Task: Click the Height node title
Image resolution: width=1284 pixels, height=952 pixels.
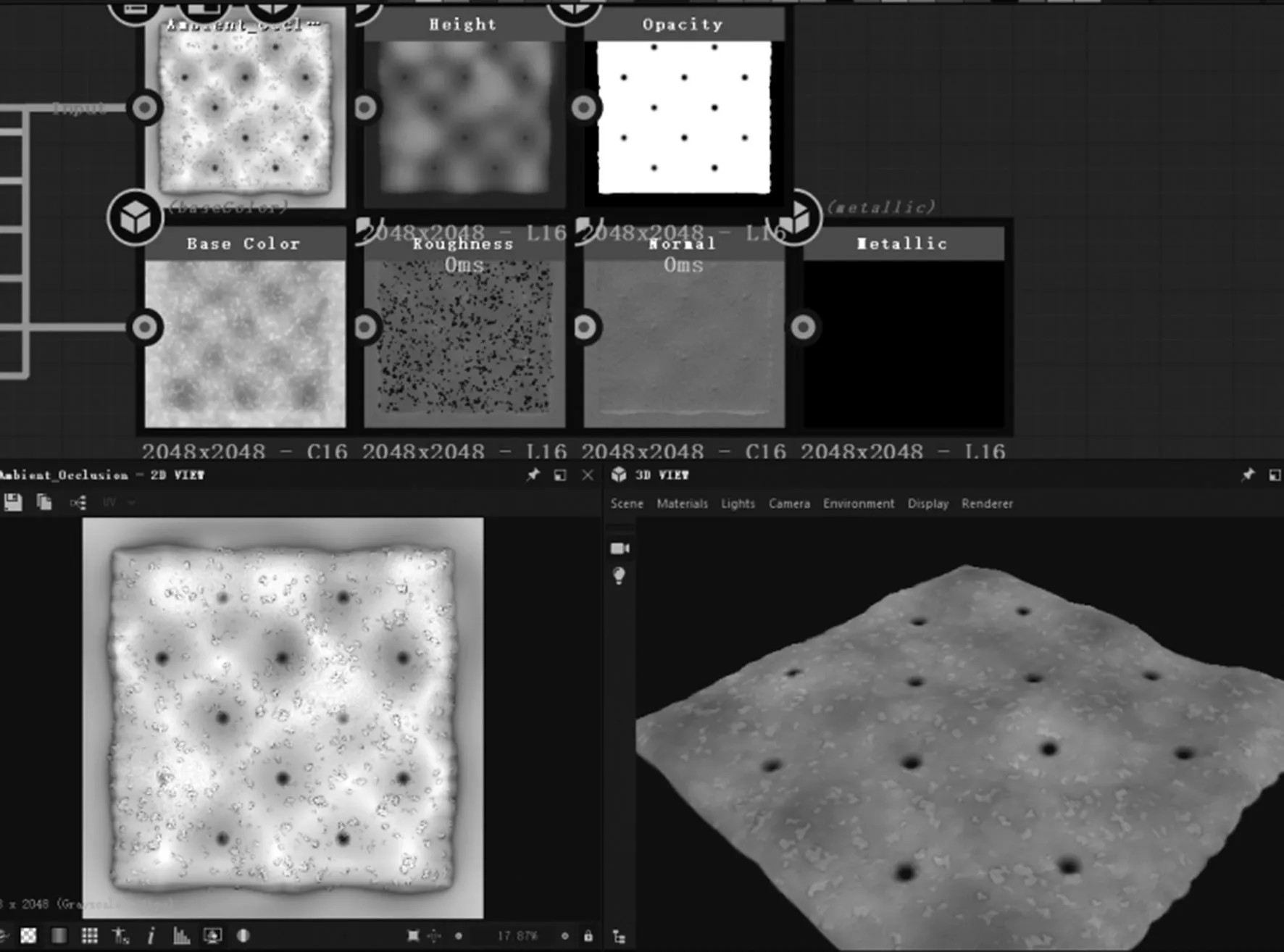Action: (464, 25)
